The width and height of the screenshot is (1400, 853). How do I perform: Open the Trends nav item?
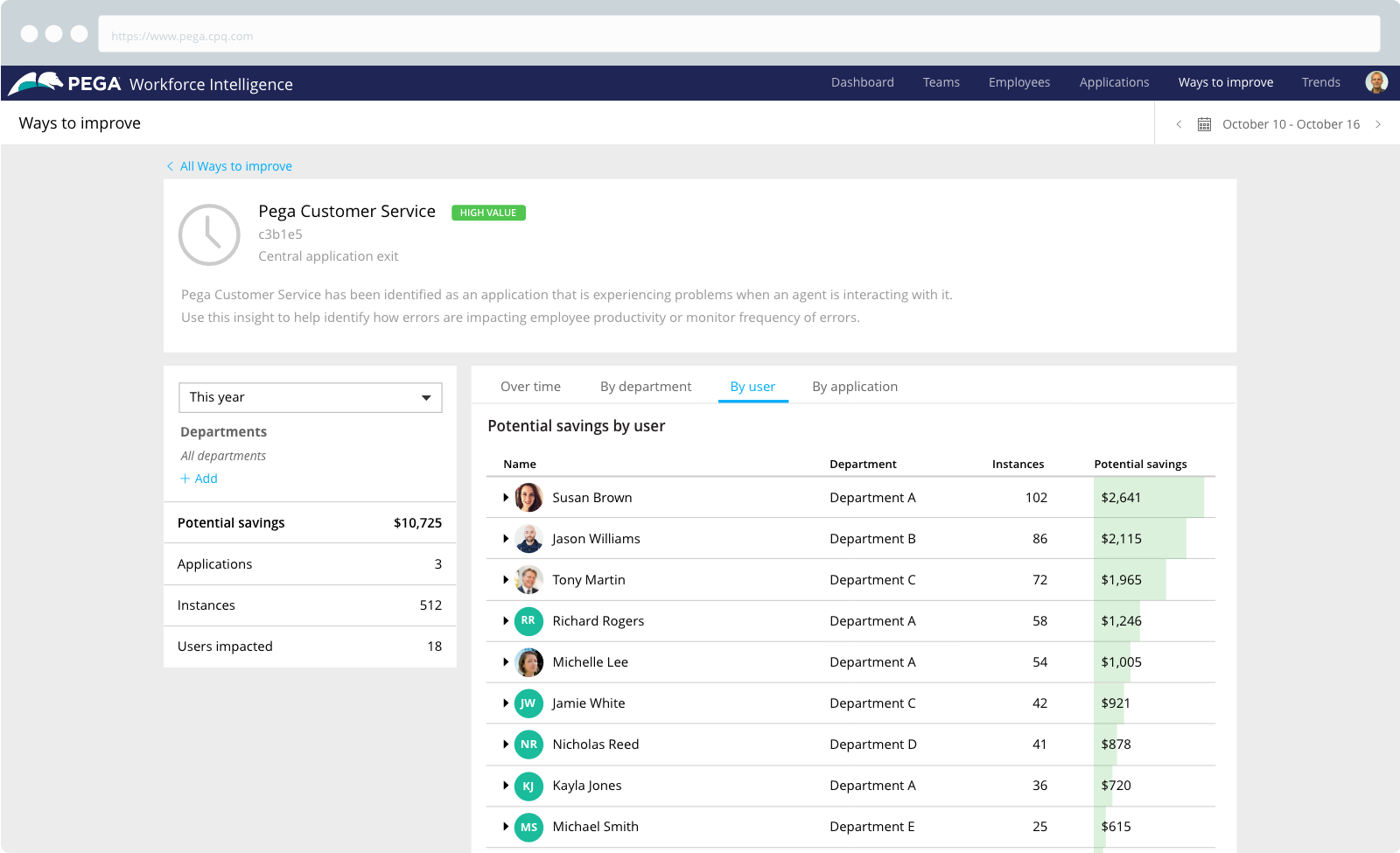point(1321,82)
